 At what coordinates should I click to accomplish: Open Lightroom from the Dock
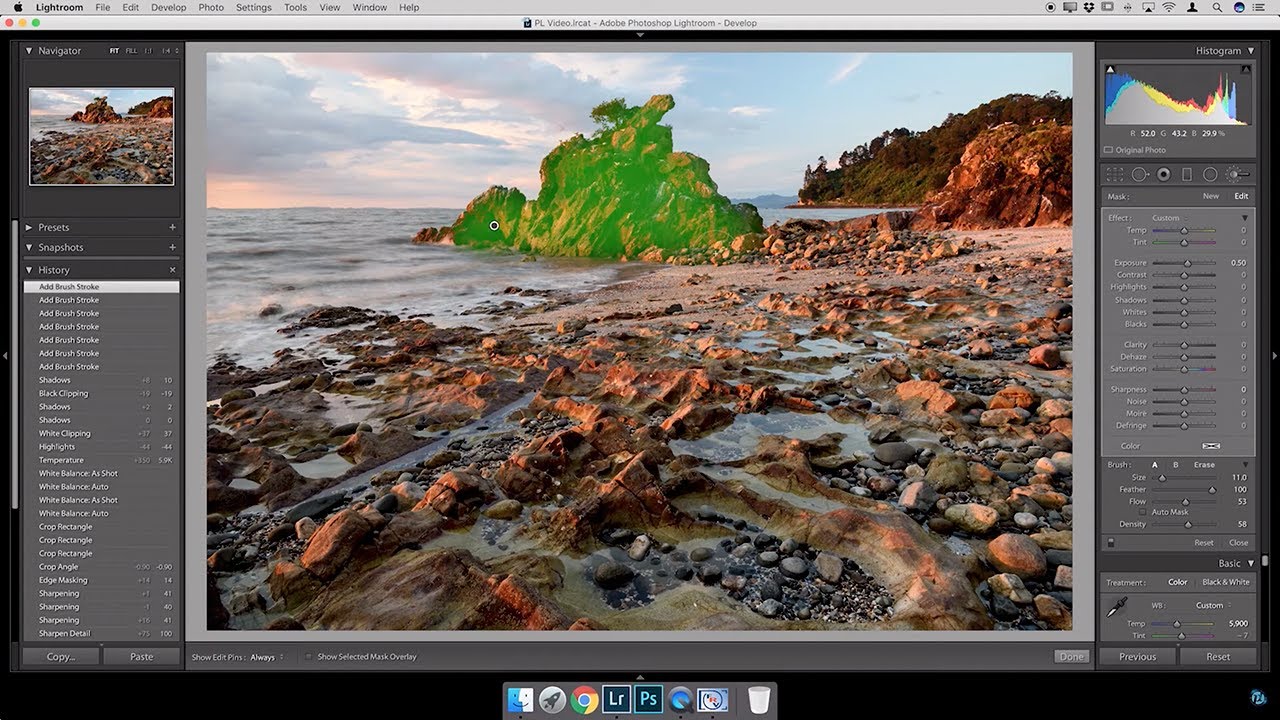pyautogui.click(x=616, y=699)
